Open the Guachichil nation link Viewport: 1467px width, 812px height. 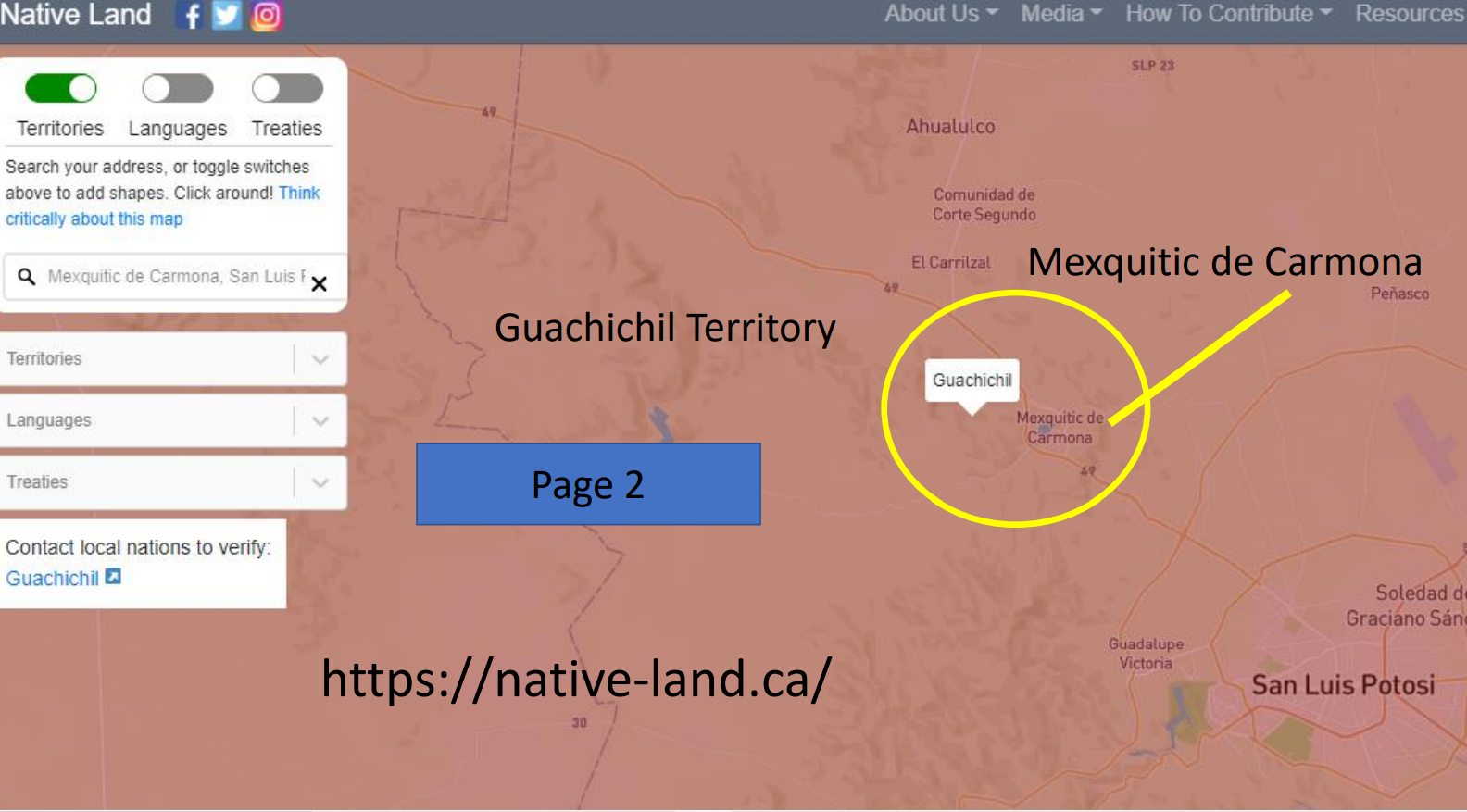[x=52, y=579]
